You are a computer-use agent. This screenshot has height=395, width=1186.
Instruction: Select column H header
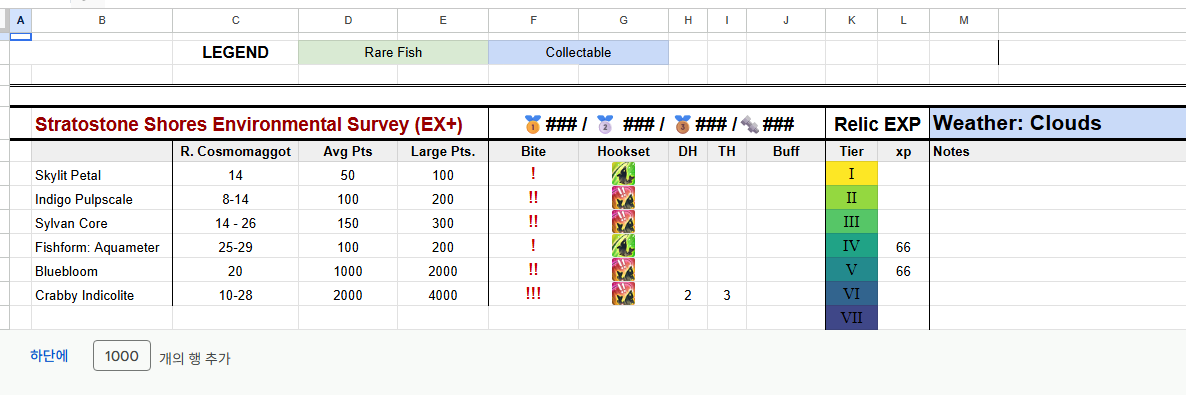pyautogui.click(x=688, y=20)
